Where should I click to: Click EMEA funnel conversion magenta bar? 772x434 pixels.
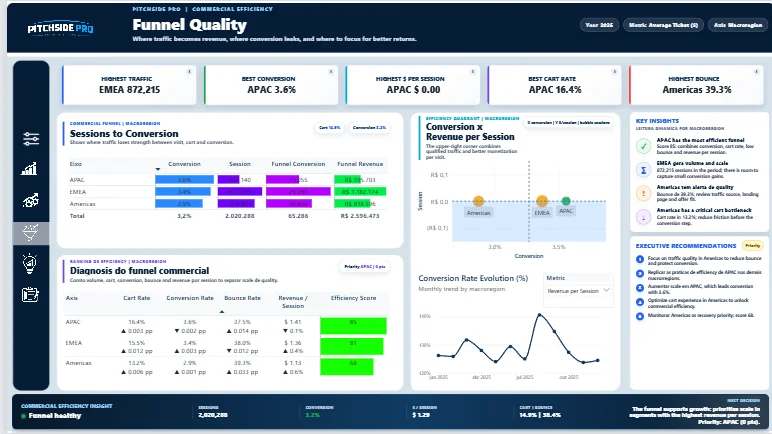click(298, 192)
